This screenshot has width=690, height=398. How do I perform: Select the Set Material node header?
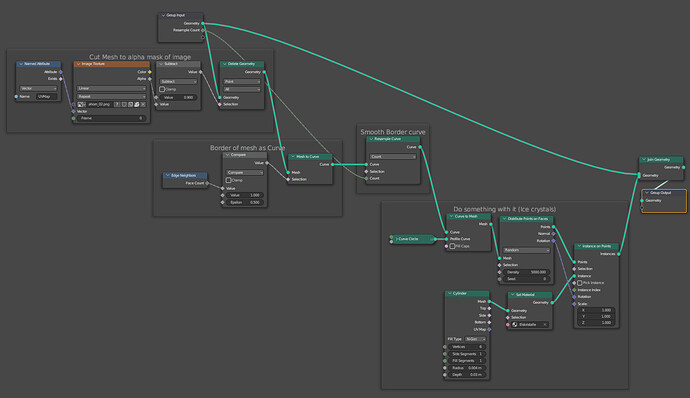click(x=530, y=295)
